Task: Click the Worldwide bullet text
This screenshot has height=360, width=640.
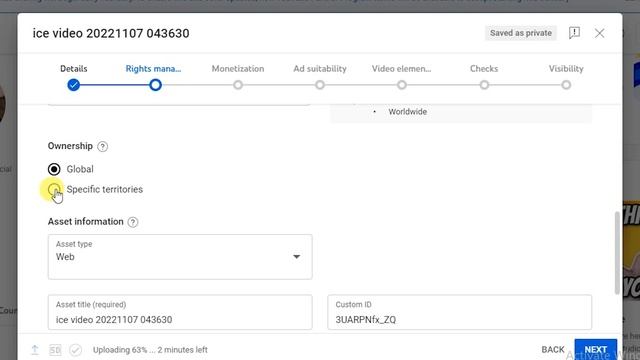Action: coord(407,112)
